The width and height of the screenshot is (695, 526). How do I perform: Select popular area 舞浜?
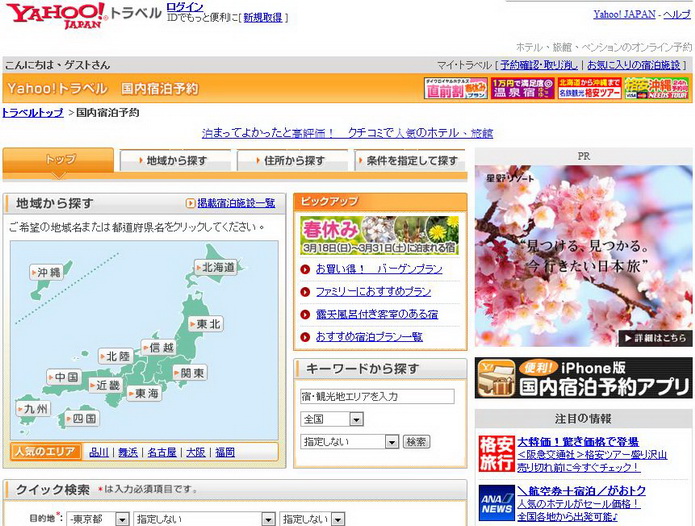click(x=128, y=452)
